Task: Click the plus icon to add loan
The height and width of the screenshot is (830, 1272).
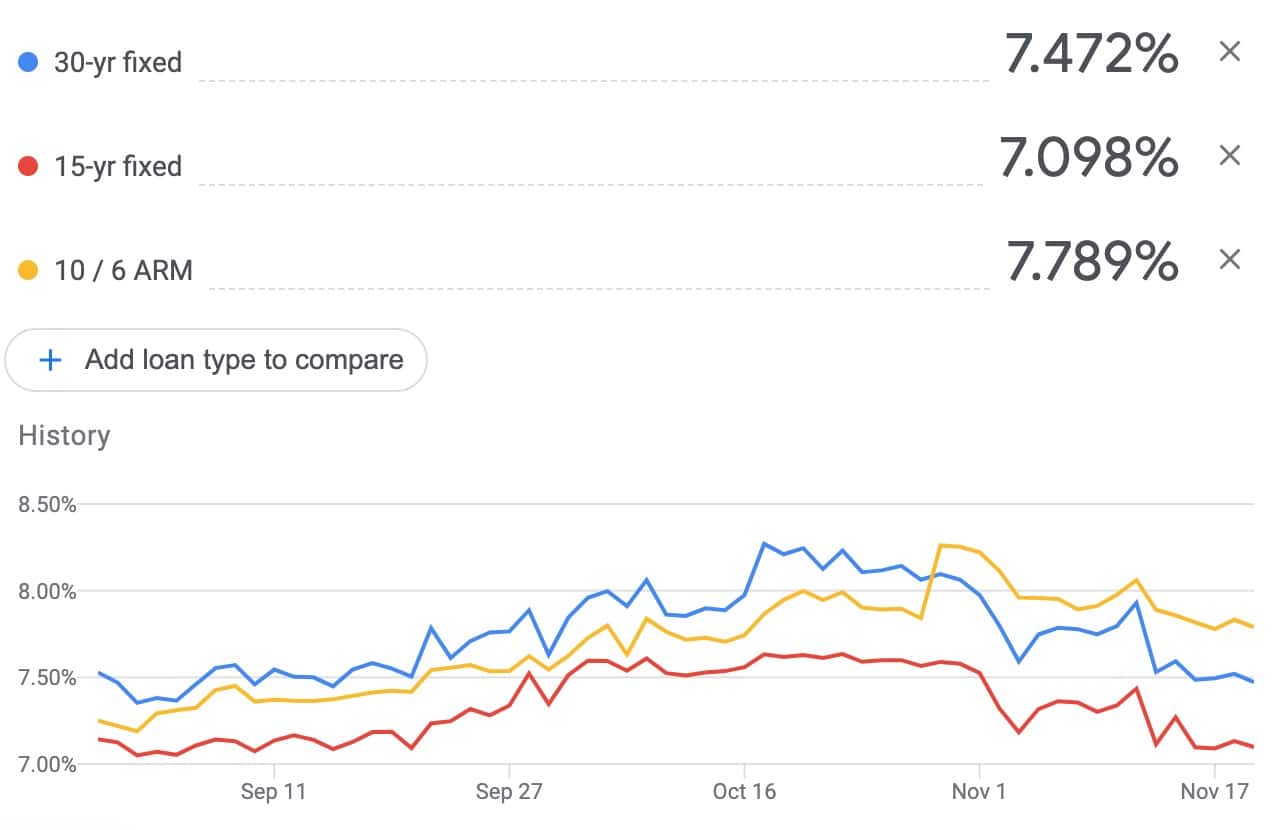Action: (x=50, y=360)
